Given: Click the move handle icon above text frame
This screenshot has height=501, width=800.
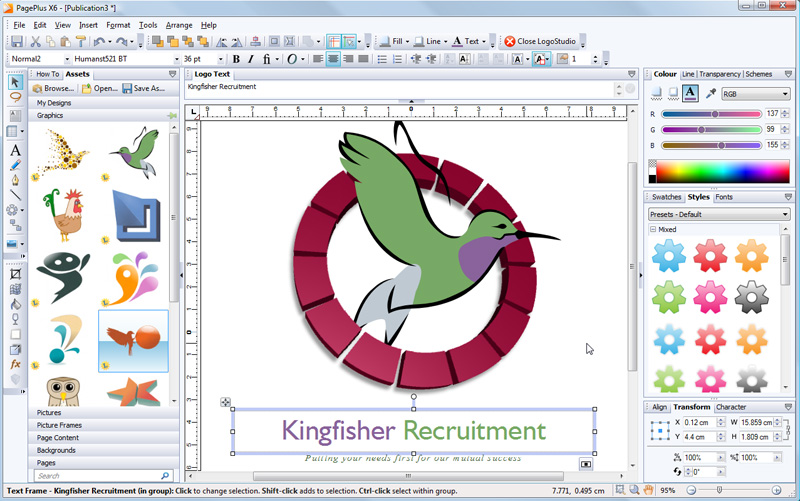Looking at the screenshot, I should pyautogui.click(x=226, y=402).
